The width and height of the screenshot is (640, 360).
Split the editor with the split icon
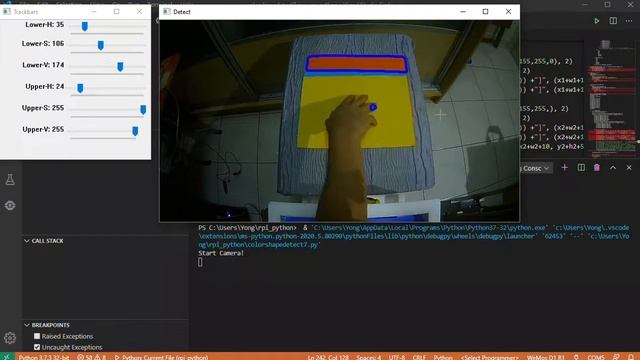(613, 21)
